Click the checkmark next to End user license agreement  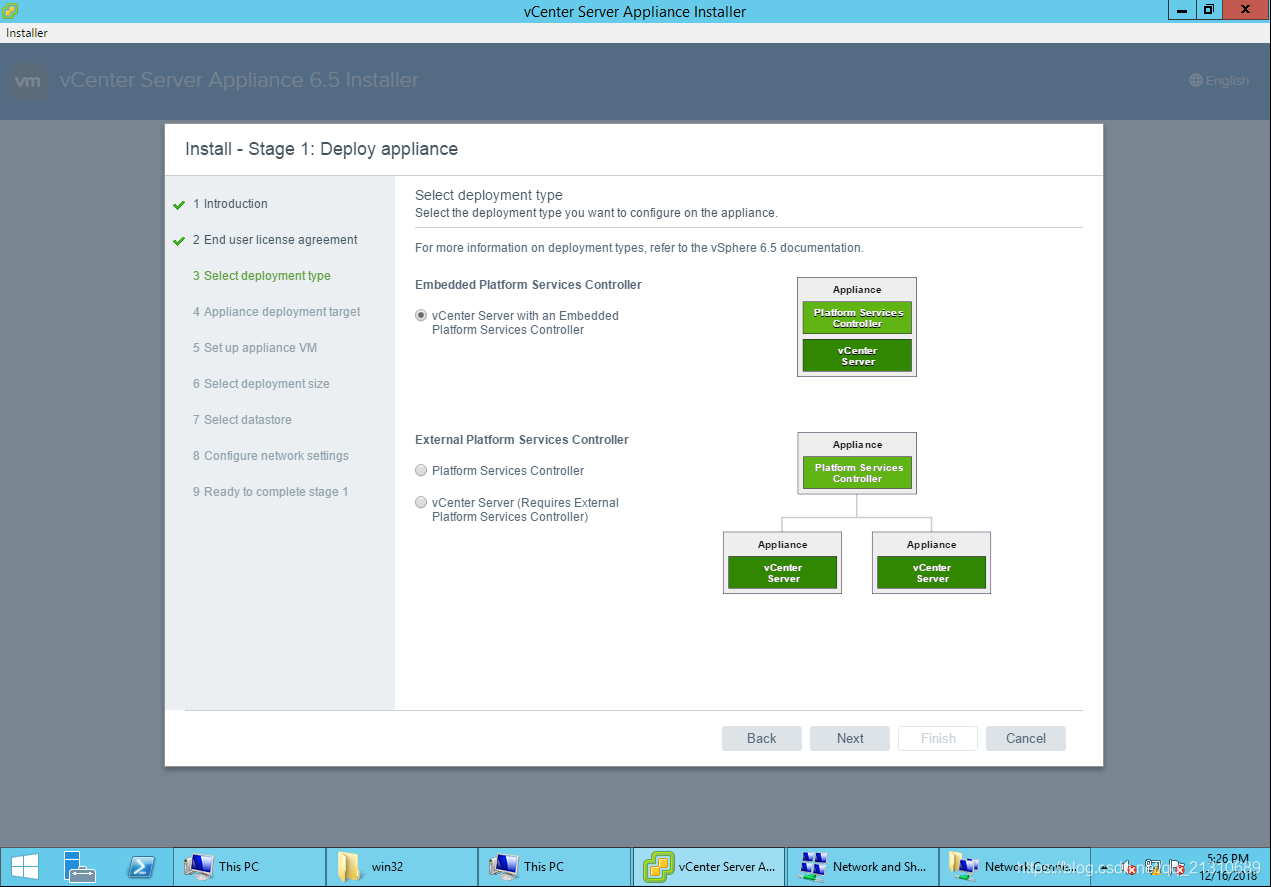point(179,241)
